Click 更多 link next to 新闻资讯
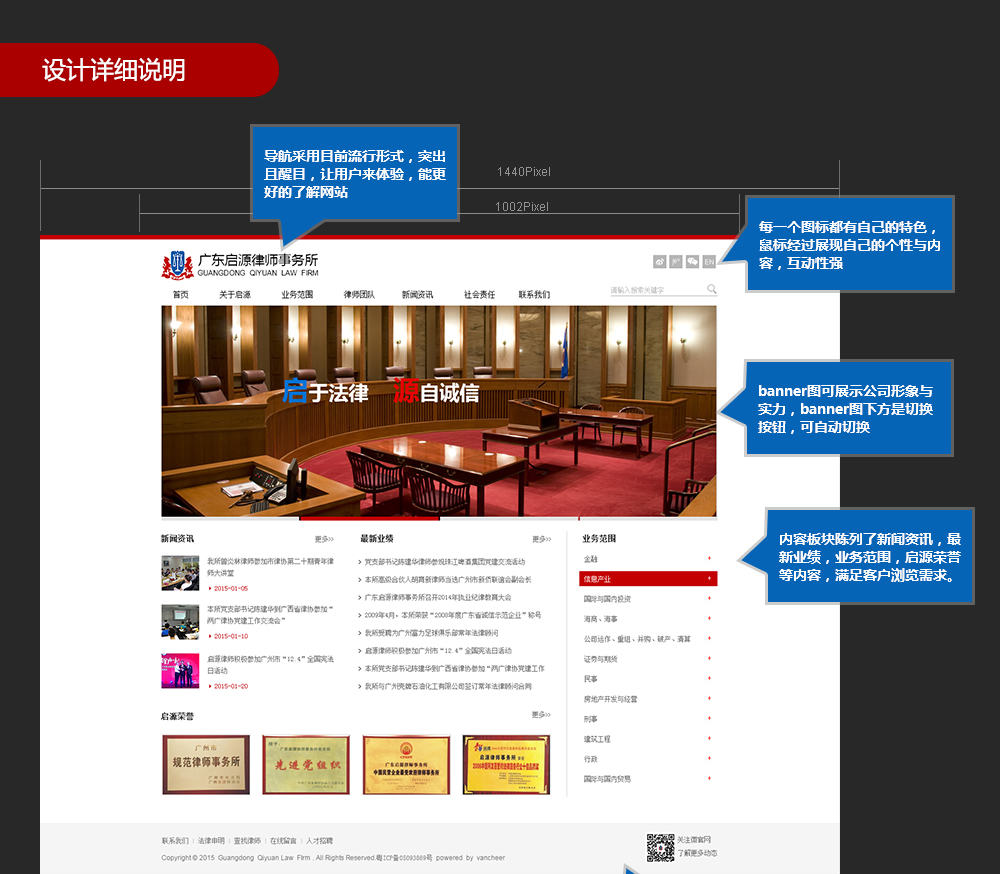 (324, 539)
